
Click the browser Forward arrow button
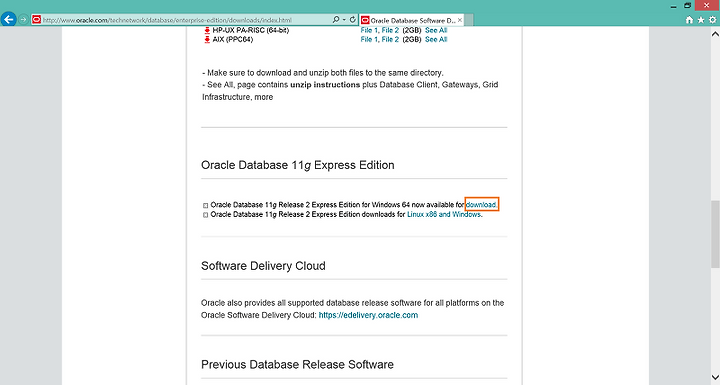(x=23, y=20)
